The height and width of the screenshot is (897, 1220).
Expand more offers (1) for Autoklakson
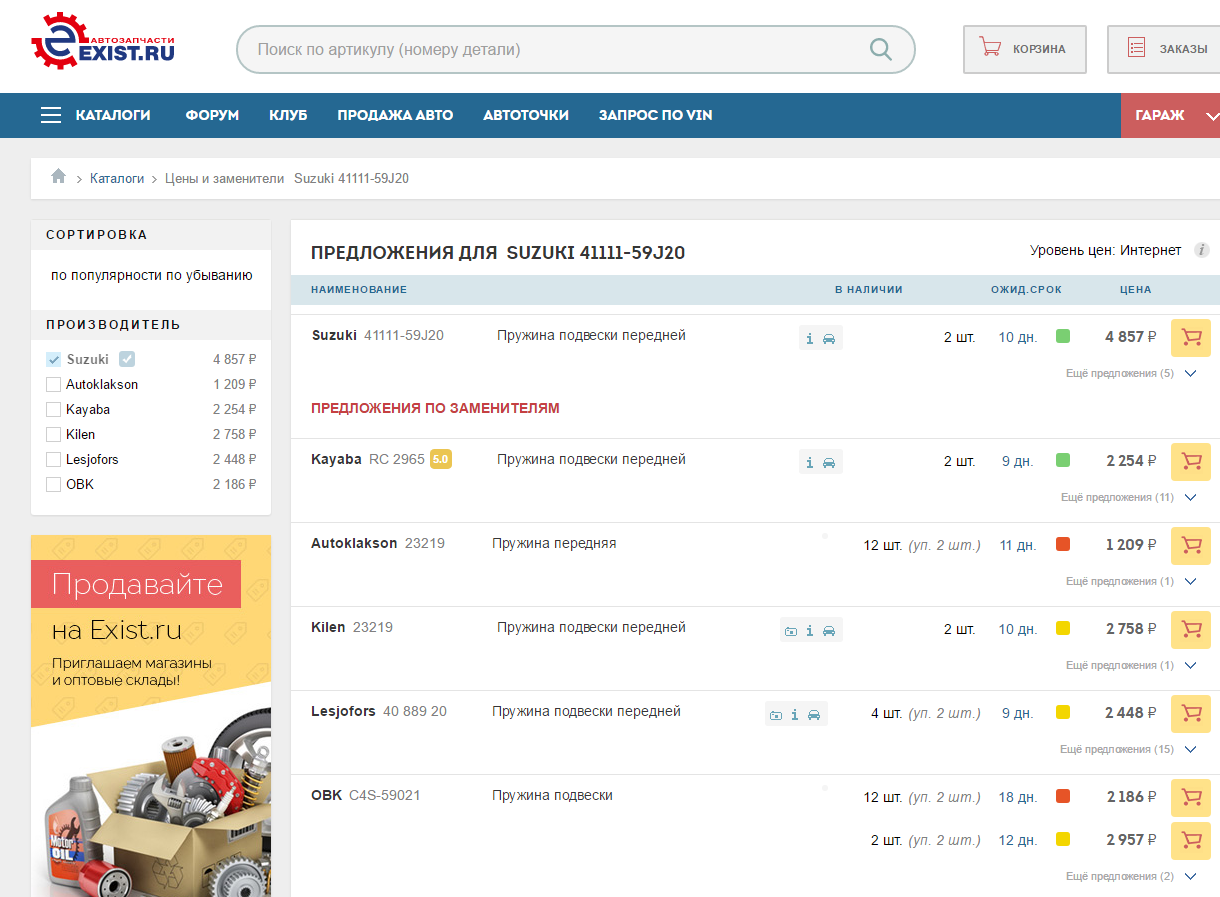coord(1131,581)
